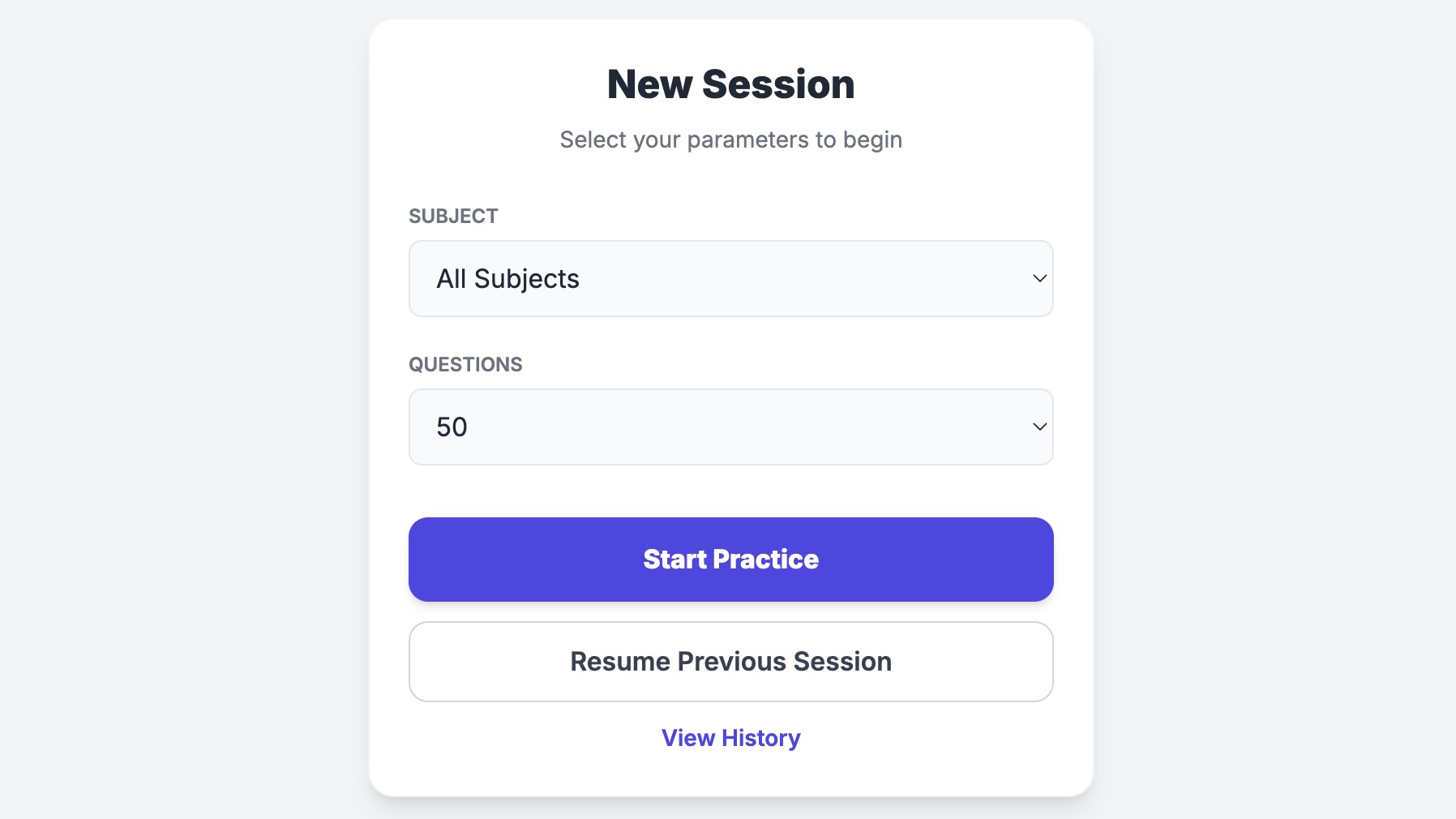Click the 'All Subjects' selected value
Viewport: 1456px width, 819px height.
(507, 279)
